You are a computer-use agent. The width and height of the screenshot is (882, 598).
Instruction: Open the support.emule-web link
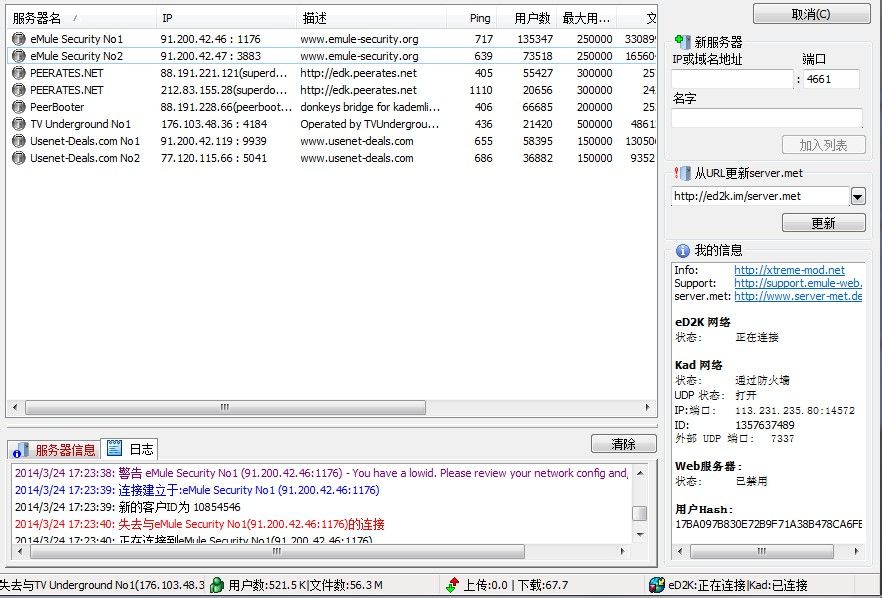coord(798,283)
